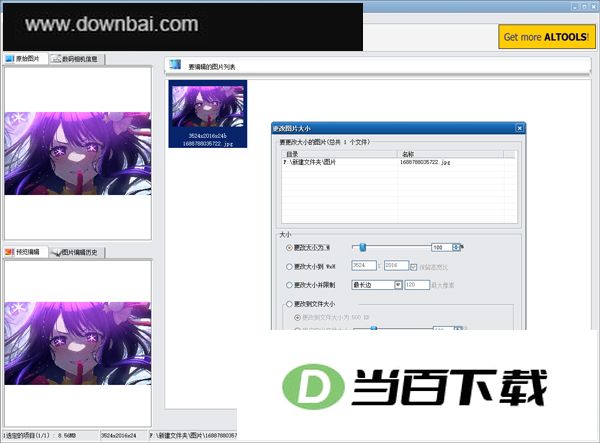Click the percent value field showing 100

click(x=442, y=248)
